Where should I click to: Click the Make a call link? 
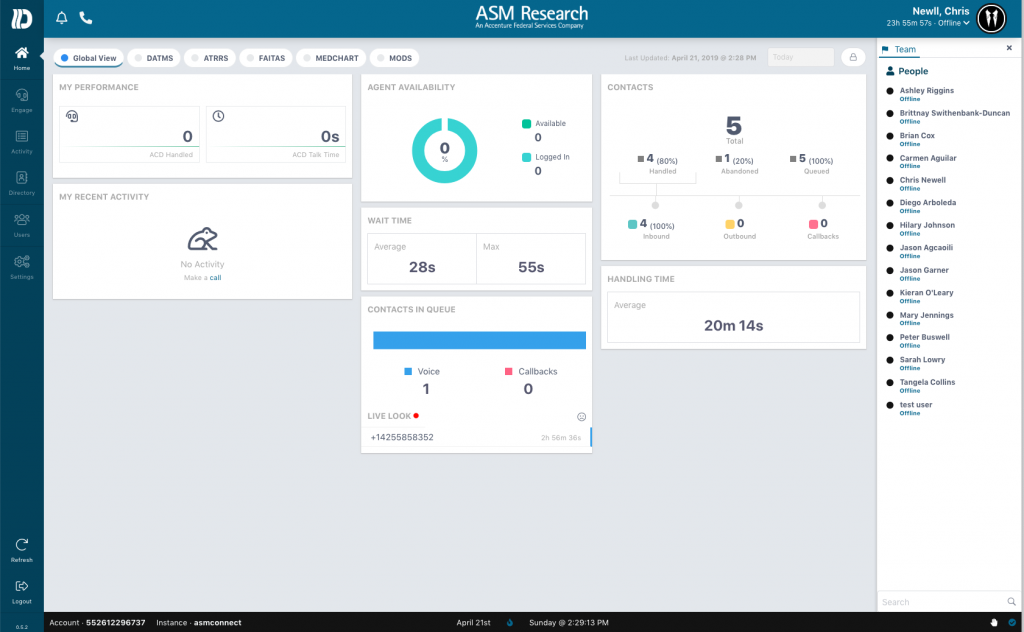[216, 277]
